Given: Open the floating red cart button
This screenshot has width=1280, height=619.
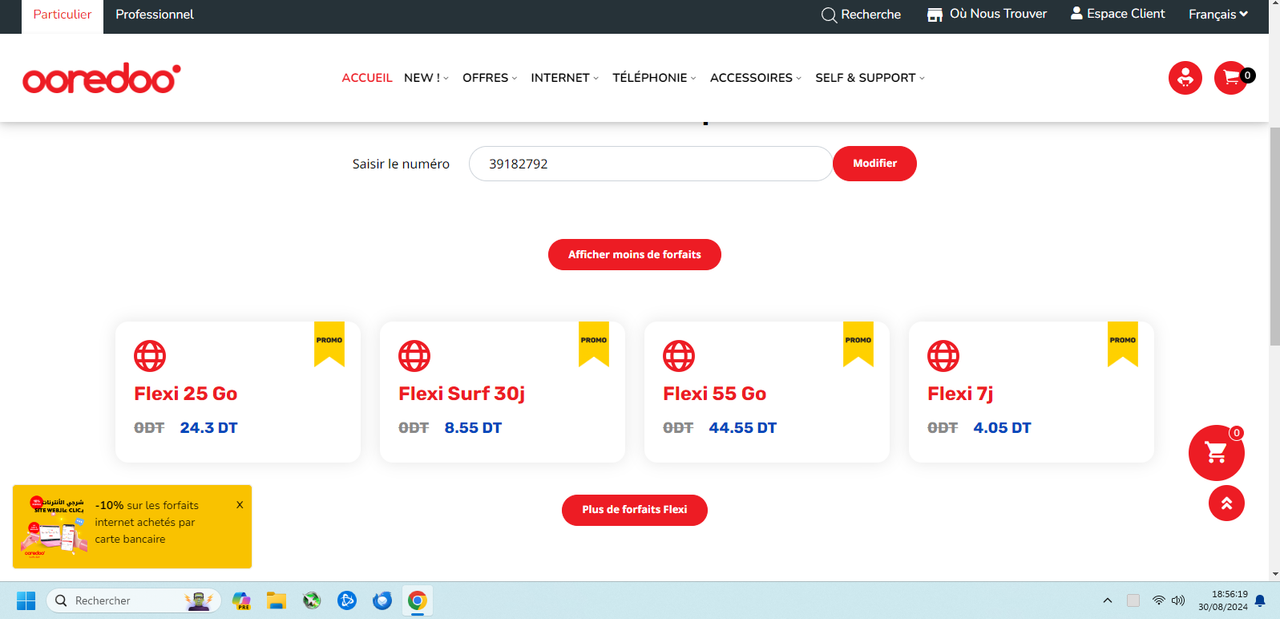Looking at the screenshot, I should tap(1216, 453).
